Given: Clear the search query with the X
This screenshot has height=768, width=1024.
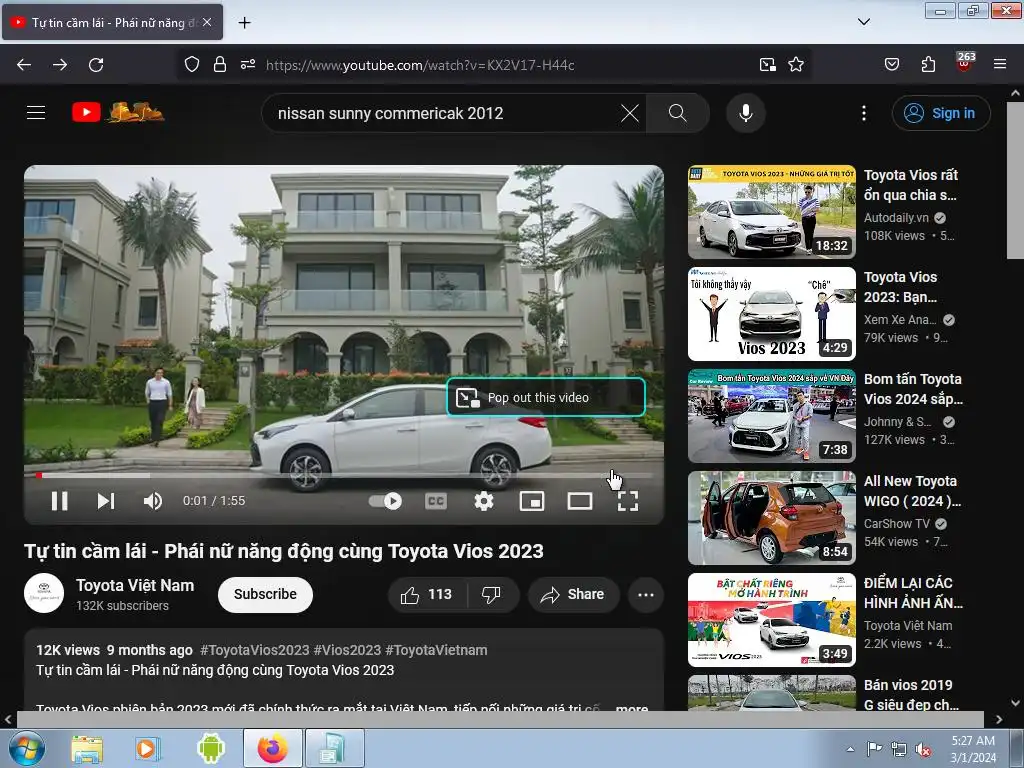Looking at the screenshot, I should point(630,113).
